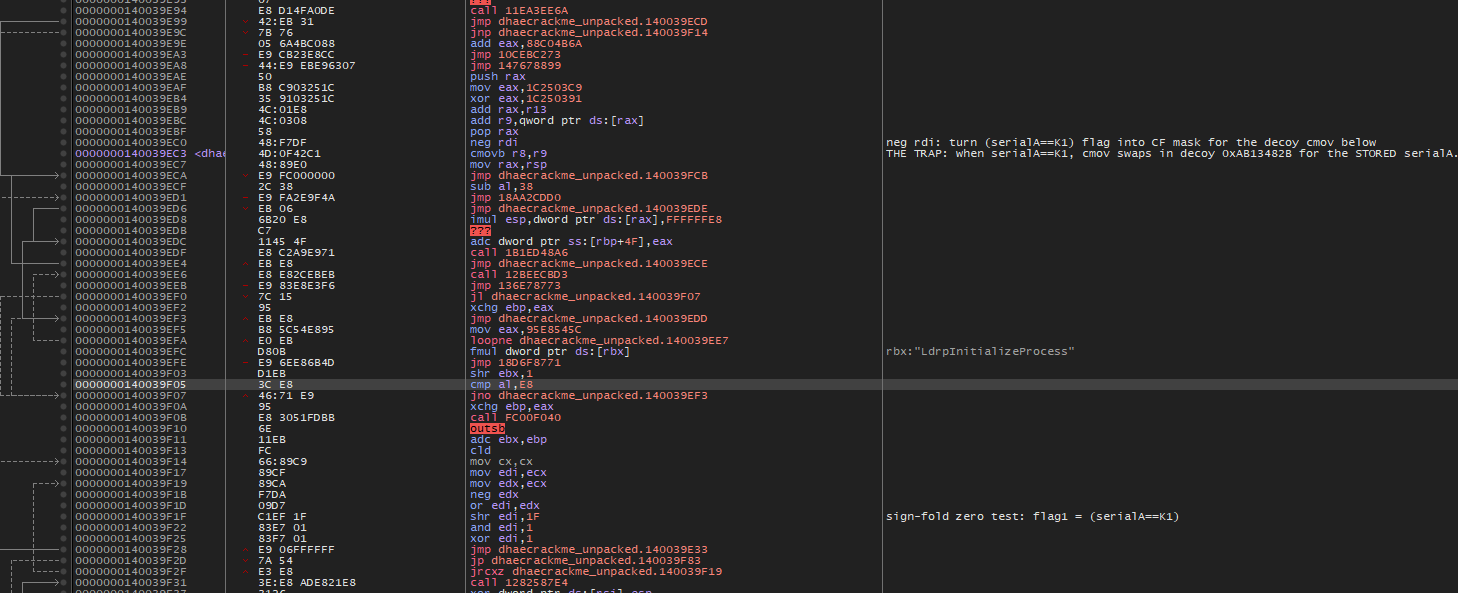Click the red ??? invalid instruction
The width and height of the screenshot is (1458, 593).
[482, 230]
